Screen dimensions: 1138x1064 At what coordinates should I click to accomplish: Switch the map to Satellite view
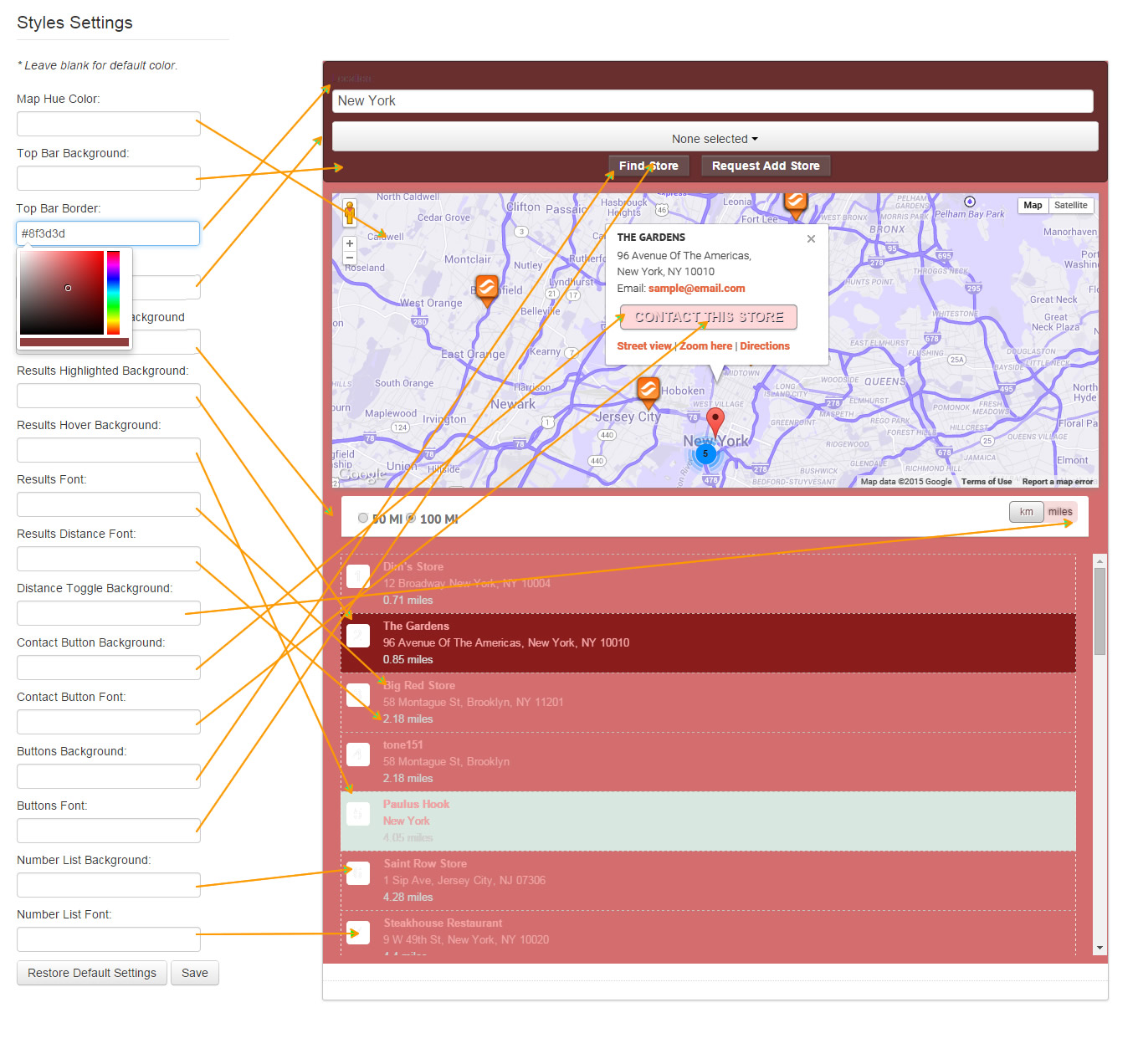(1071, 205)
